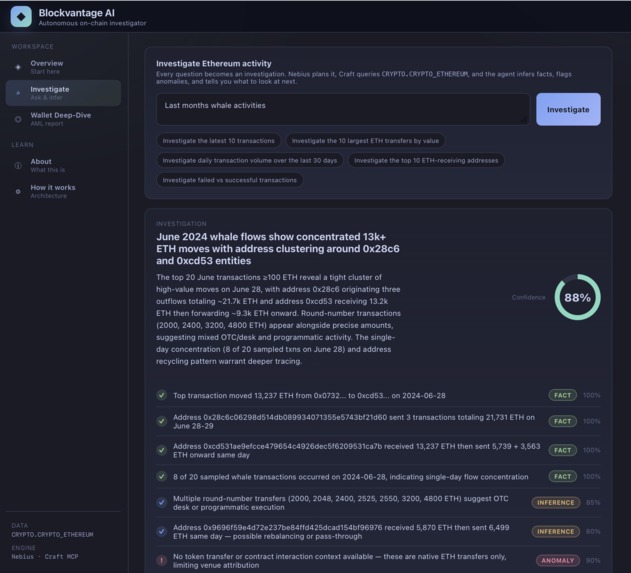Open the Overview page in sidebar
This screenshot has height=573, width=631.
[63, 67]
